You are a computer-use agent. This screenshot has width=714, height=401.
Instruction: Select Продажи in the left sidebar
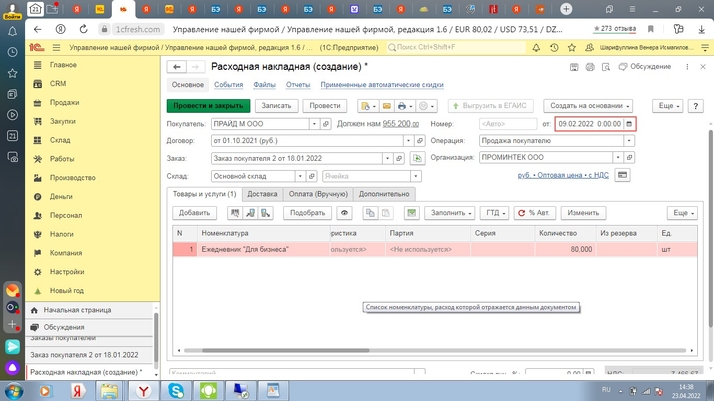[64, 103]
